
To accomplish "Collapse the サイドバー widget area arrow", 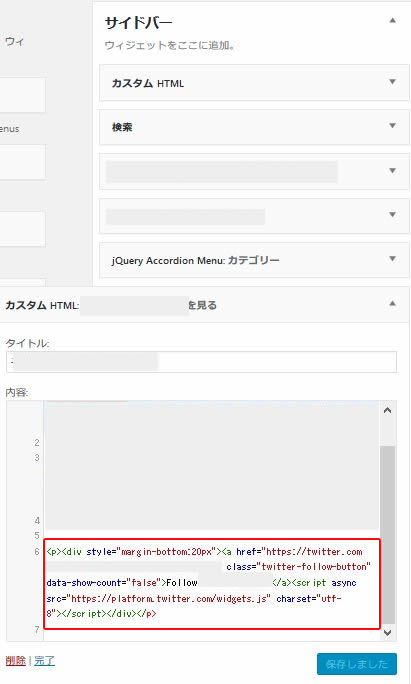I will 393,20.
